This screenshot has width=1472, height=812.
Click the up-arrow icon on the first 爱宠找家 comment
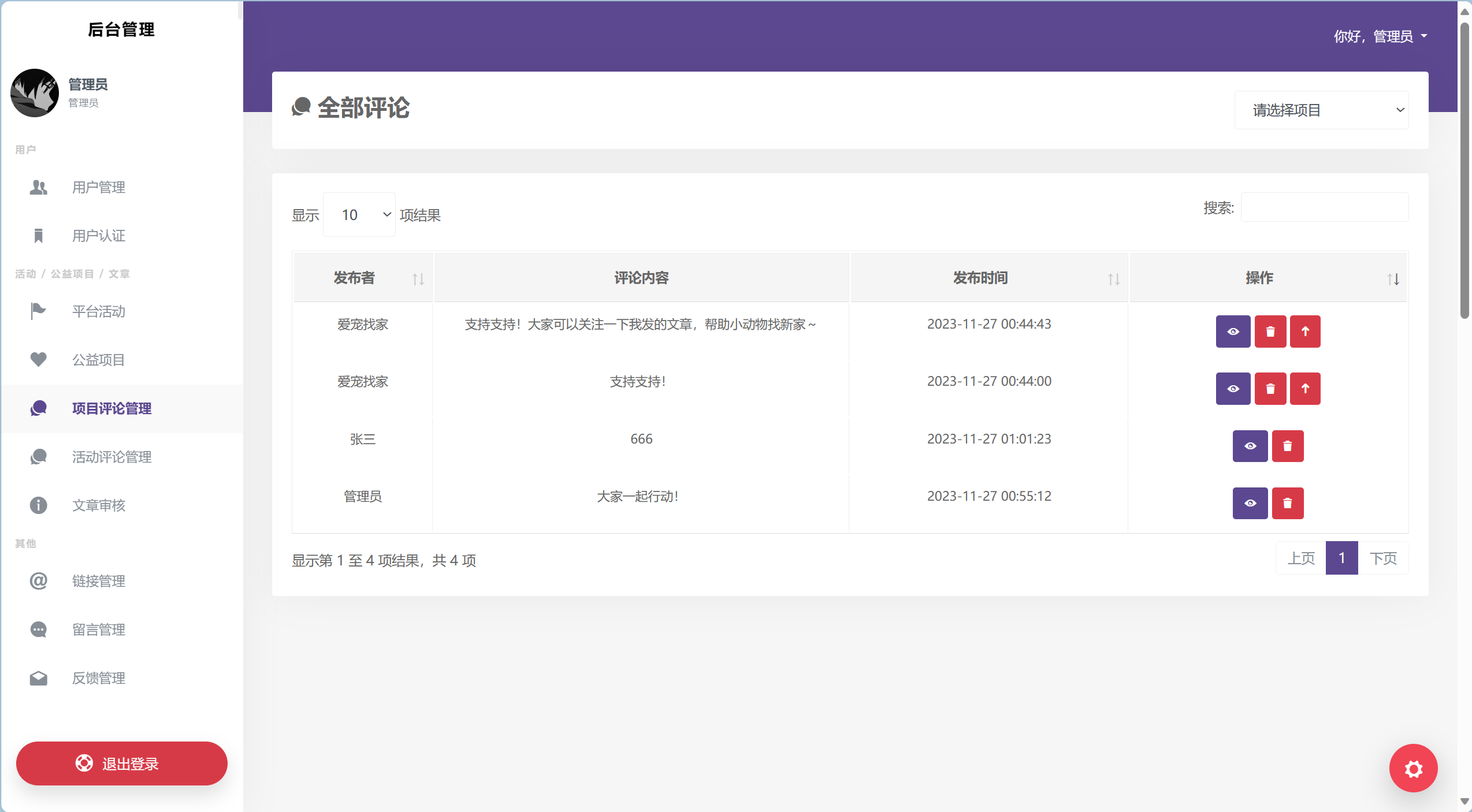tap(1305, 331)
